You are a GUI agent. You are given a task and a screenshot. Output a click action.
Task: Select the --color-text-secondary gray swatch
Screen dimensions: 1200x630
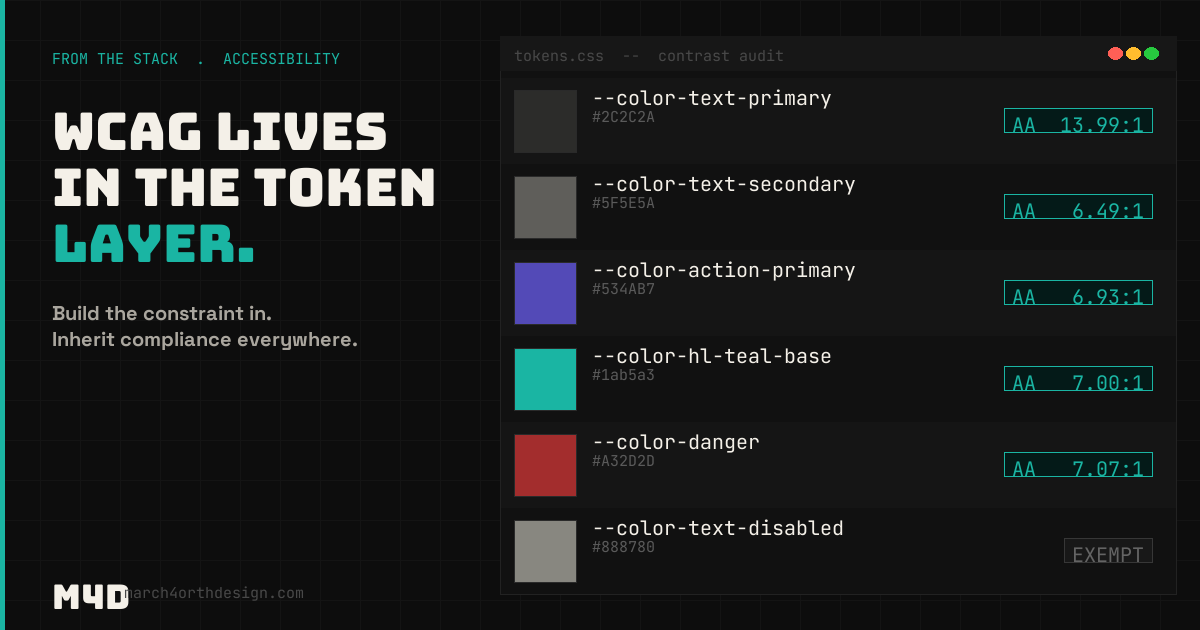(x=545, y=207)
